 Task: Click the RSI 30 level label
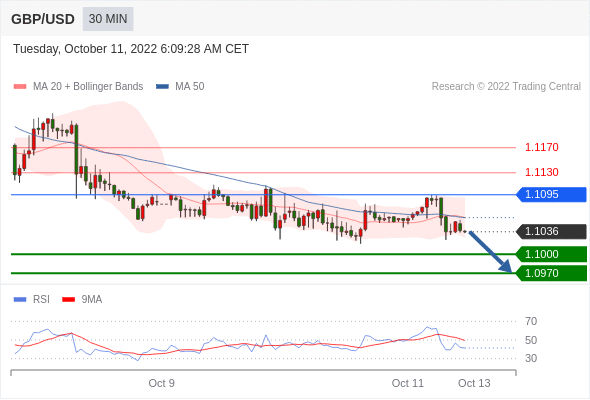point(531,358)
